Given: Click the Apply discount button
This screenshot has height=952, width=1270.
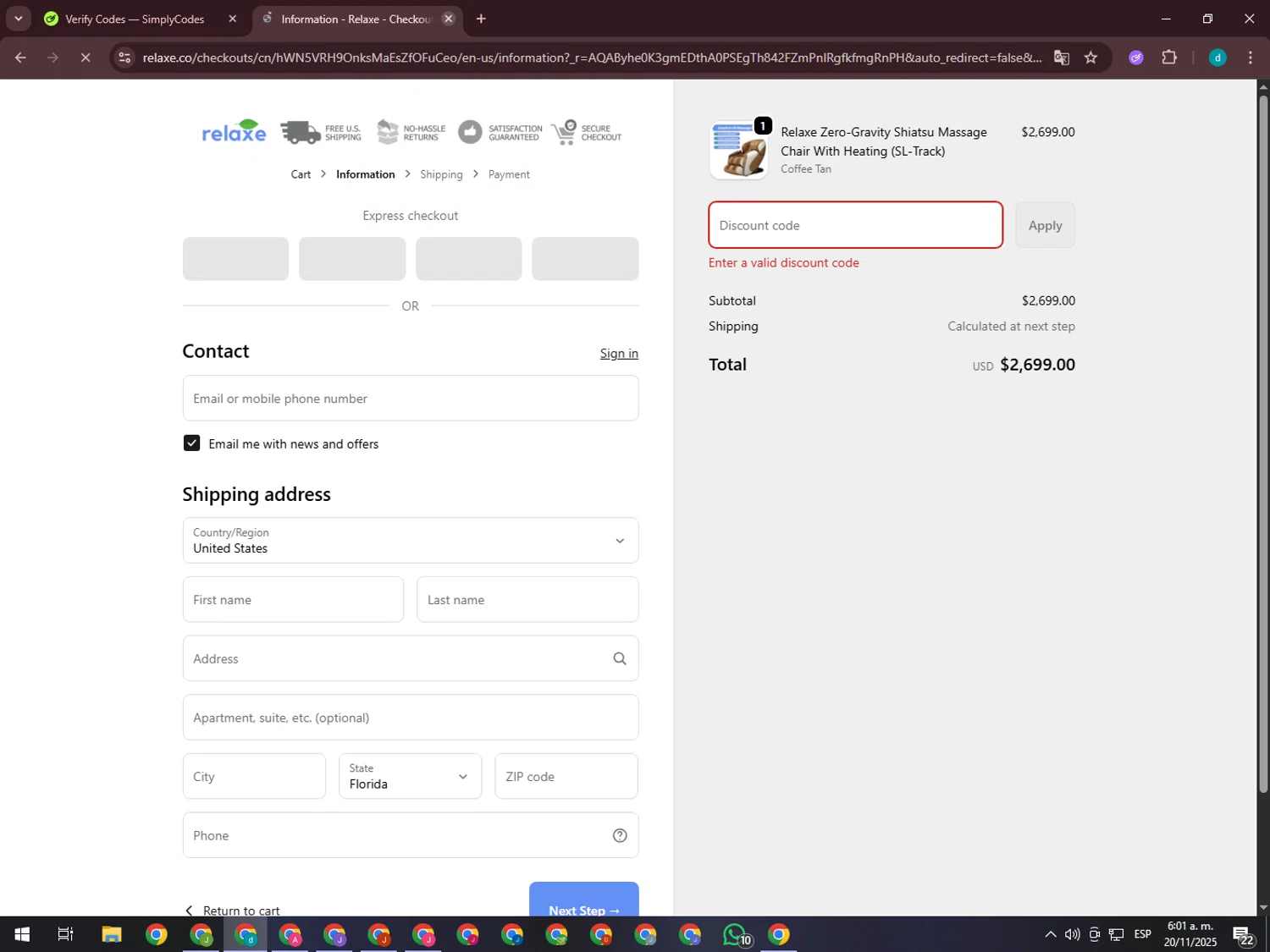Looking at the screenshot, I should tap(1046, 225).
